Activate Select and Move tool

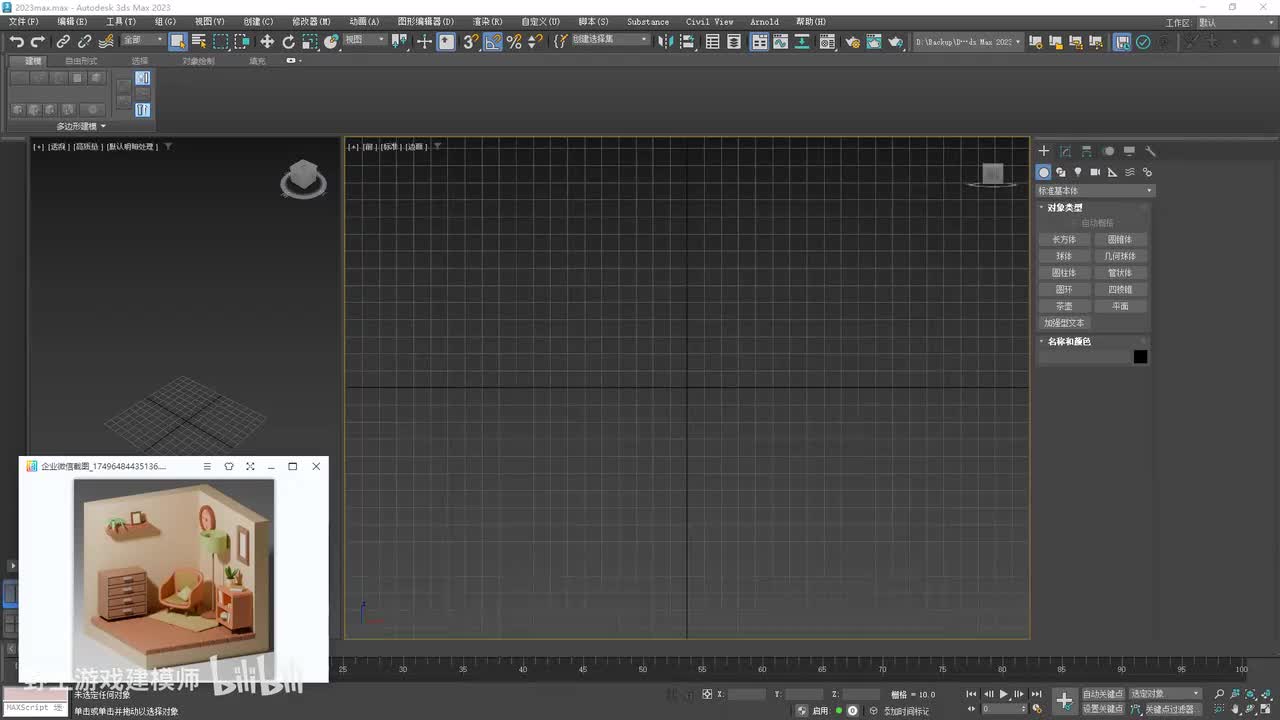pyautogui.click(x=267, y=41)
